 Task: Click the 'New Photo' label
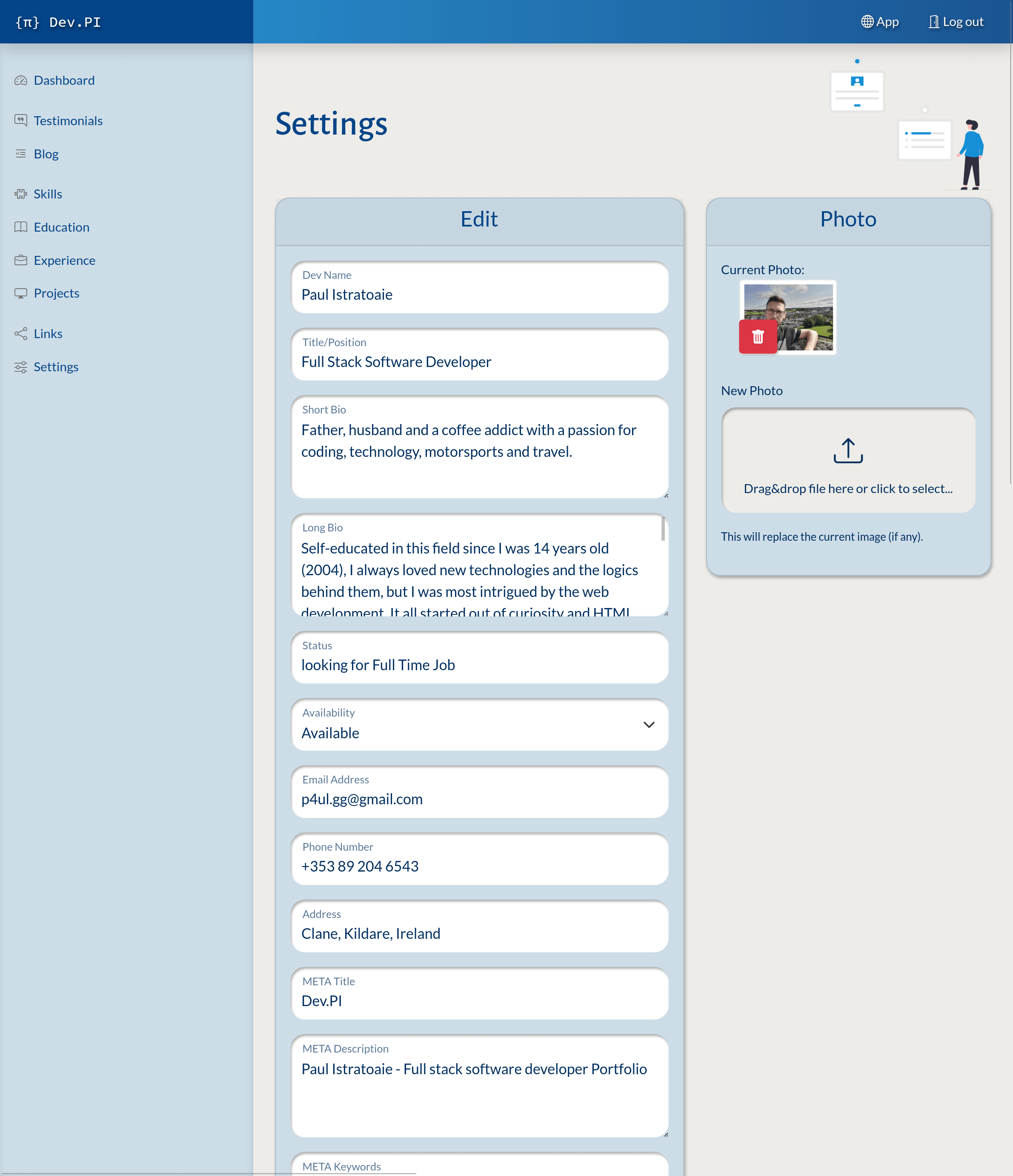pos(751,390)
